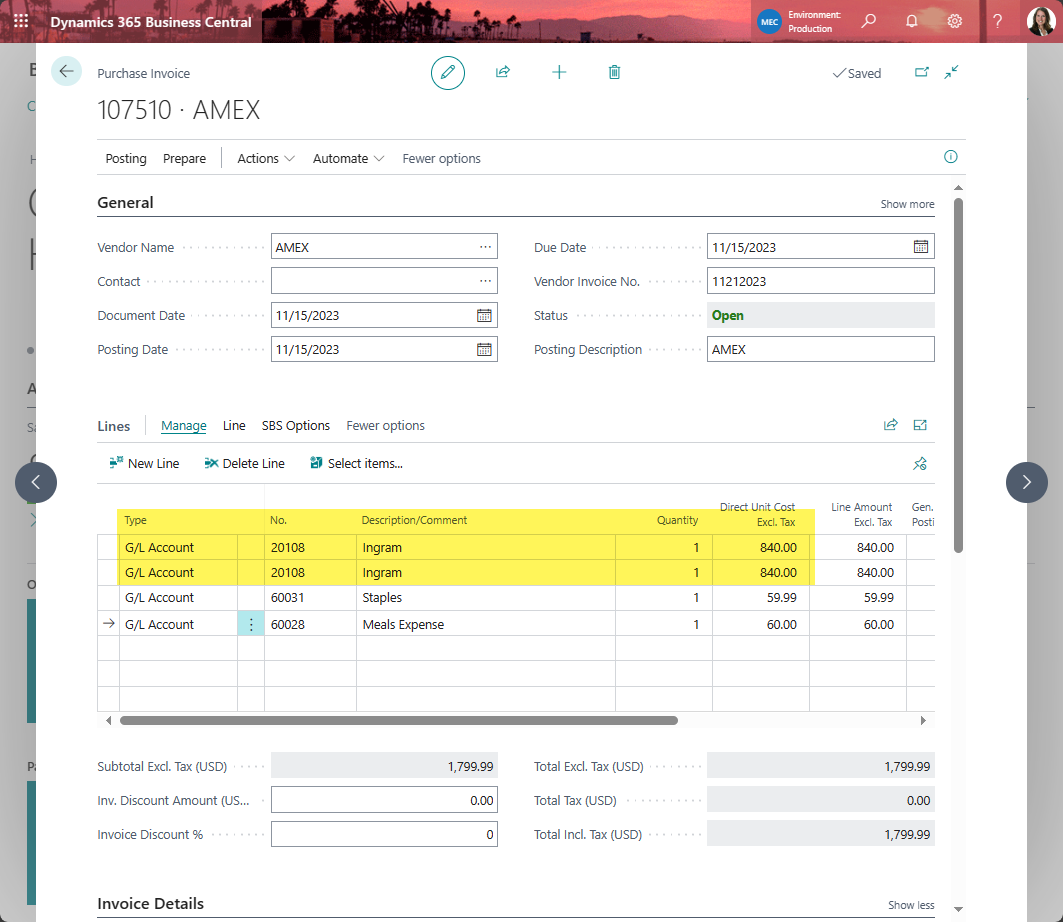
Task: Go to the previous record arrow
Action: point(36,482)
